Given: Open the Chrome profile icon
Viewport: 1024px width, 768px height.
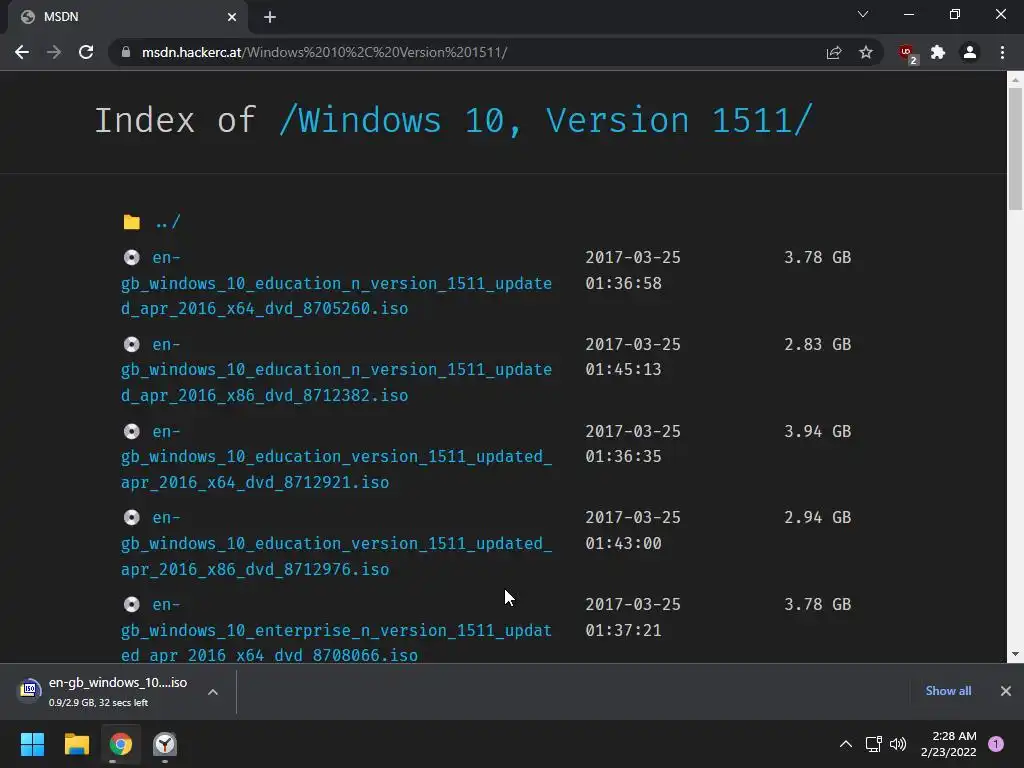Looking at the screenshot, I should [970, 52].
